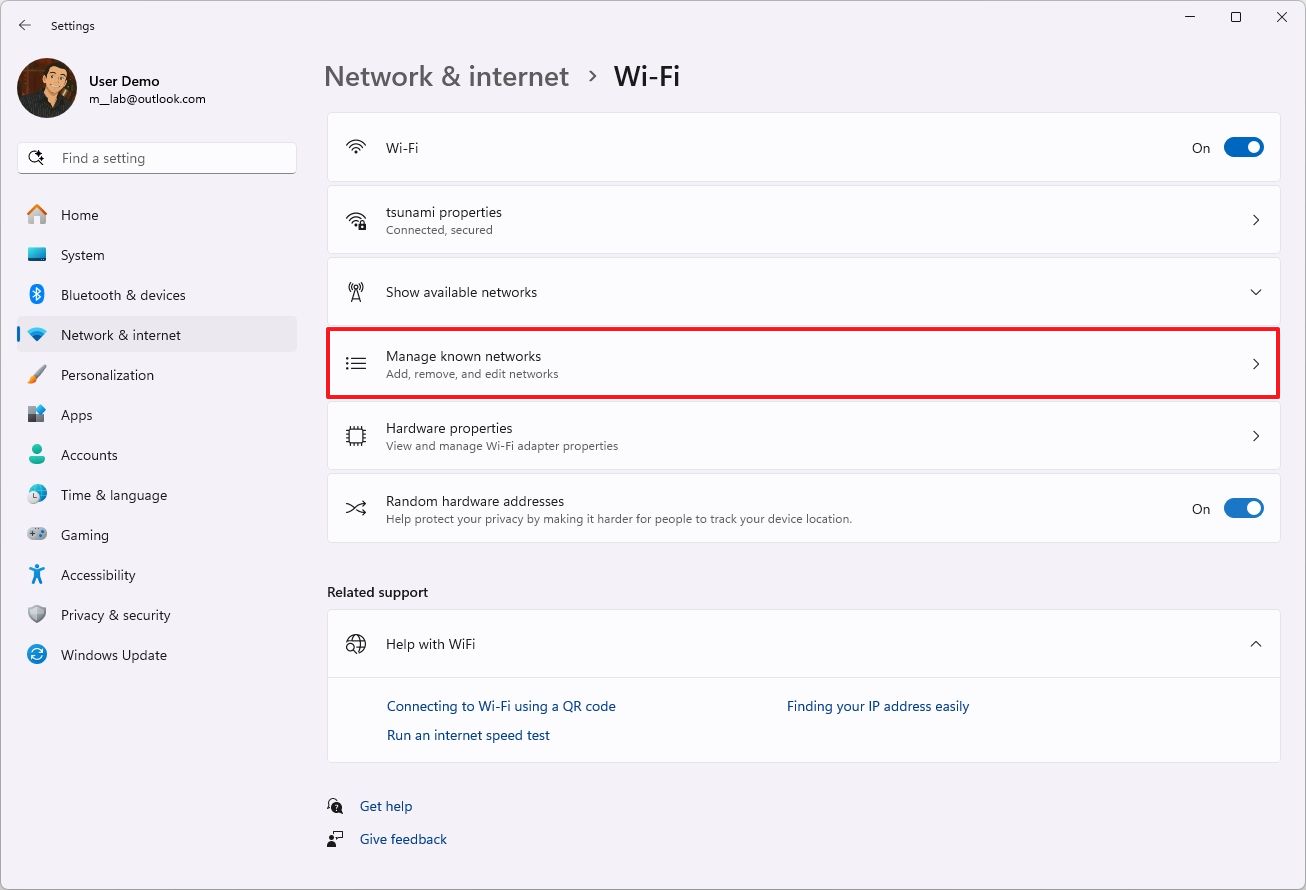Click the Privacy & security shield icon
1306x890 pixels.
38,615
